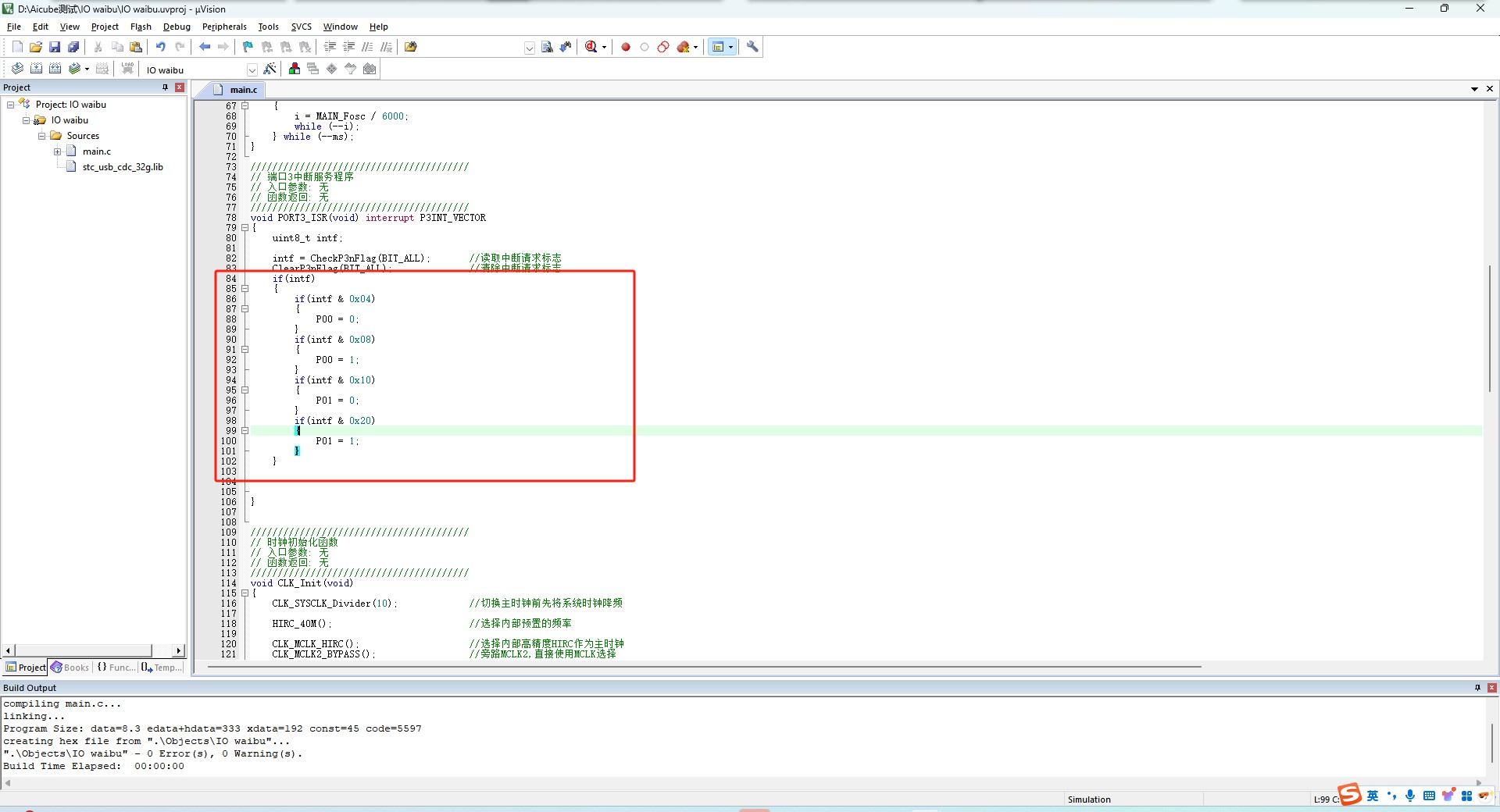1500x812 pixels.
Task: Close the main.c editor with the X
Action: [1490, 89]
